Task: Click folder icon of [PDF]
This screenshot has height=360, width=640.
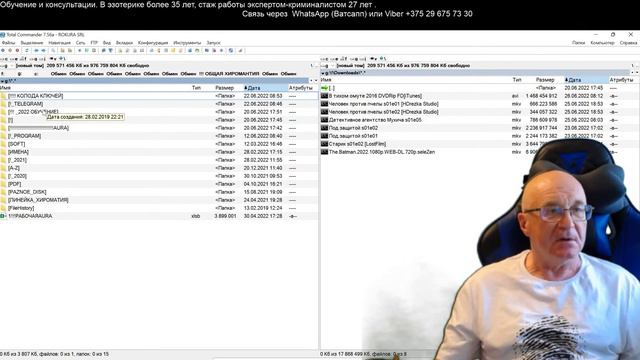Action: [x=4, y=184]
